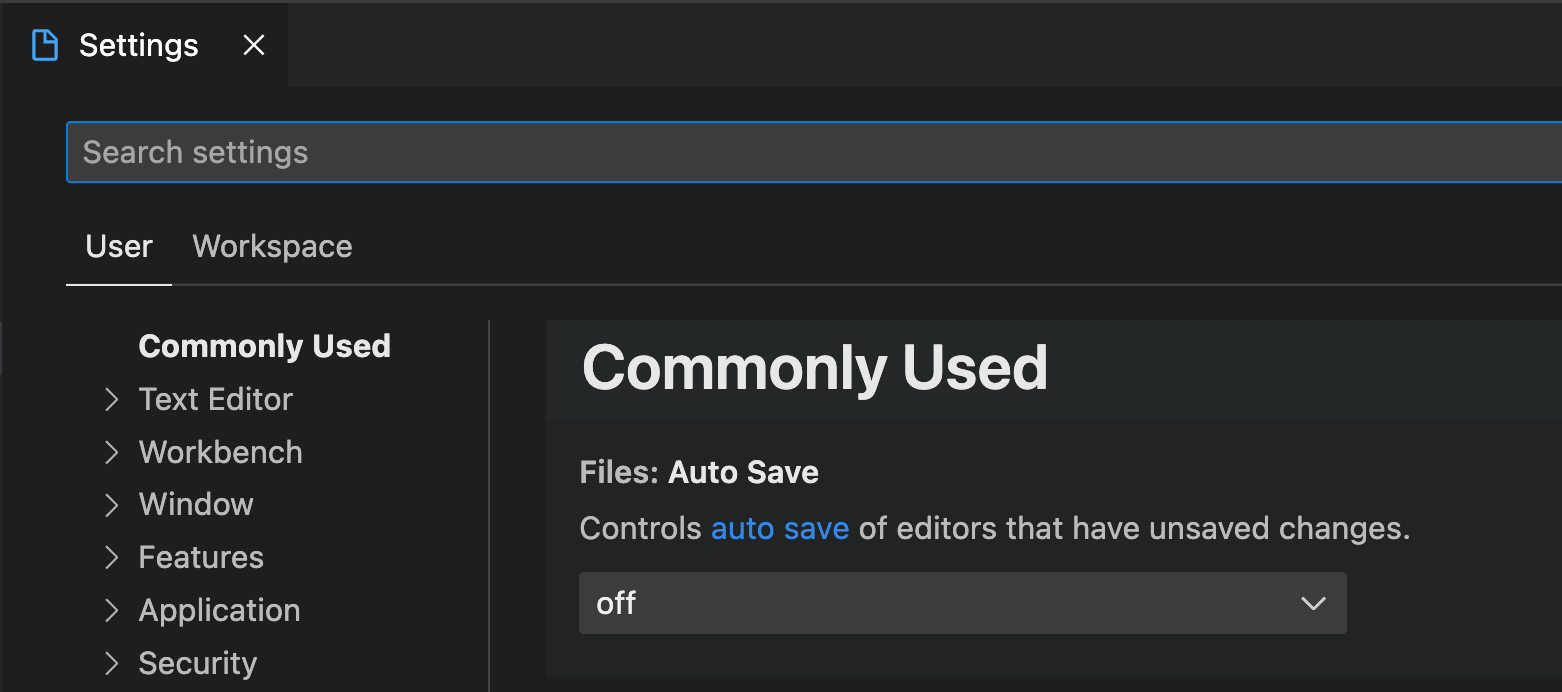Switch to the Workspace settings tab
Viewport: 1562px width, 692px height.
click(x=272, y=246)
